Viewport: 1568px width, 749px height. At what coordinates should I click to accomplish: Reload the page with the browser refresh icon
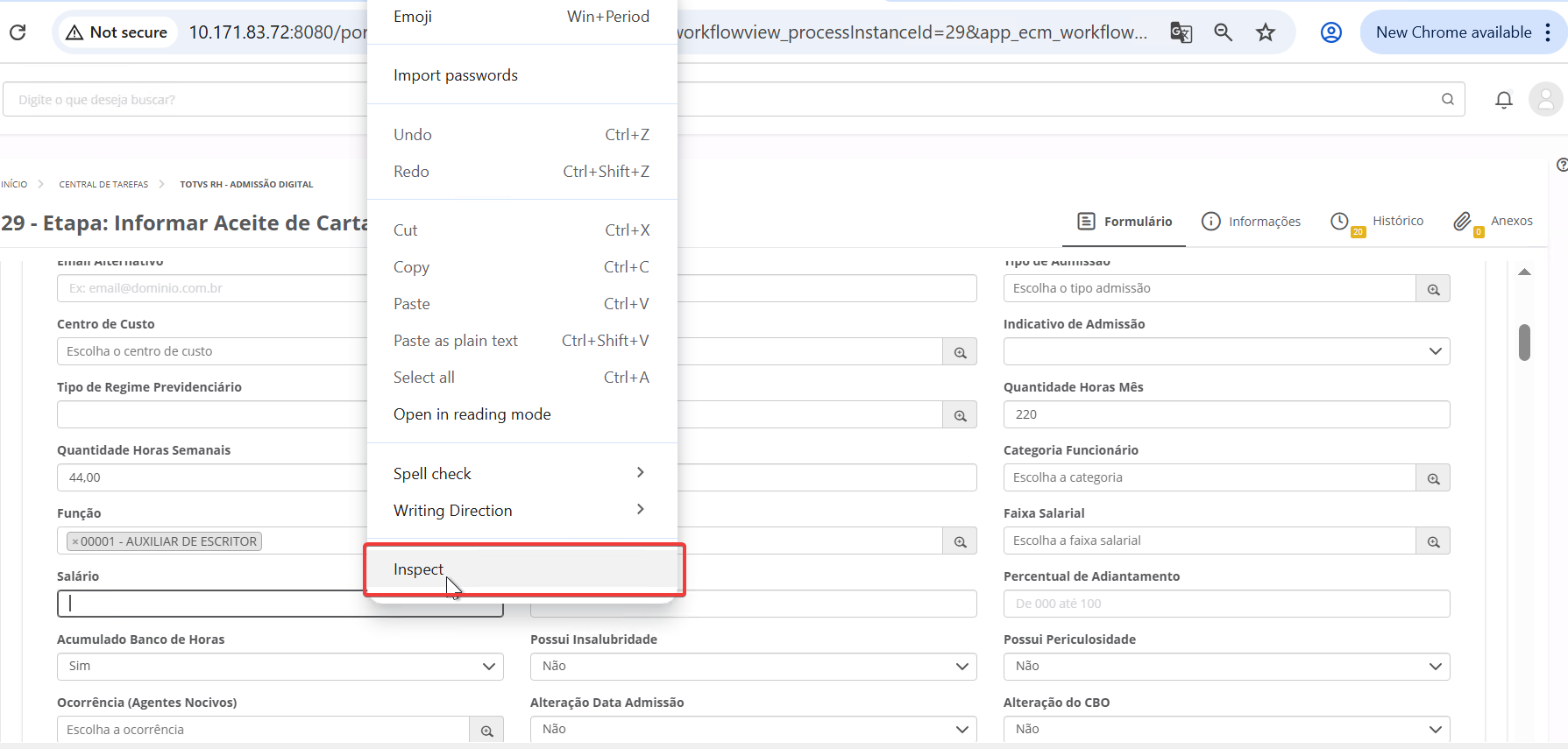[18, 32]
